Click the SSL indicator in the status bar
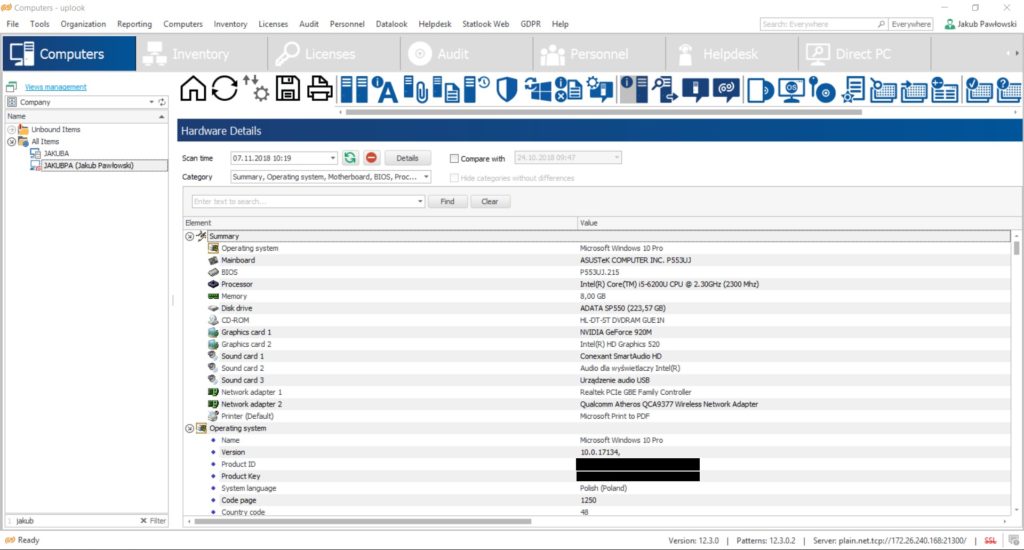This screenshot has width=1024, height=550. (990, 540)
